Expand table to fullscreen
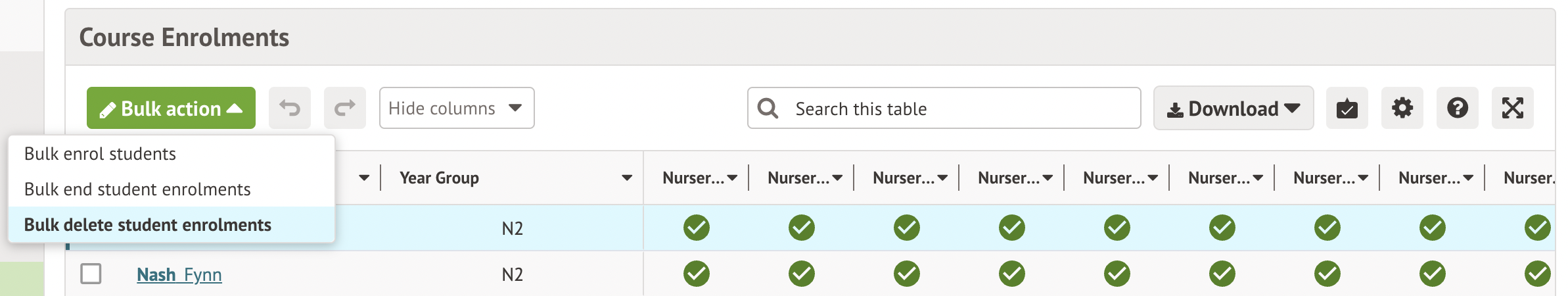 click(x=1512, y=108)
